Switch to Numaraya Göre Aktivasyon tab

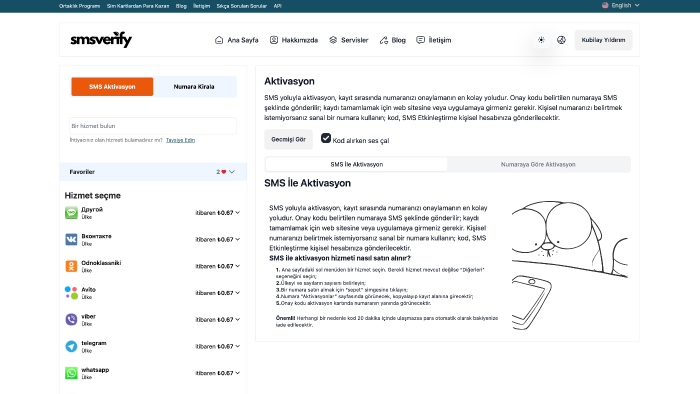point(538,164)
